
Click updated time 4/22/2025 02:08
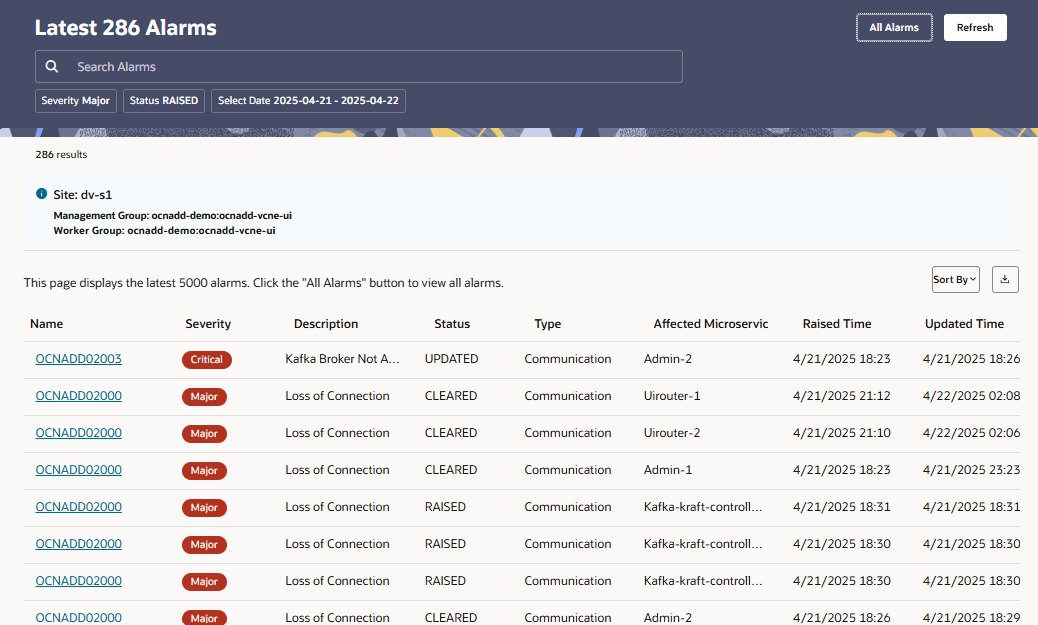coord(971,396)
